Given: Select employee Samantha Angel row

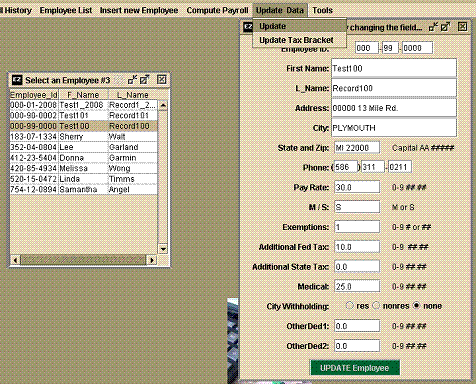Looking at the screenshot, I should click(83, 189).
